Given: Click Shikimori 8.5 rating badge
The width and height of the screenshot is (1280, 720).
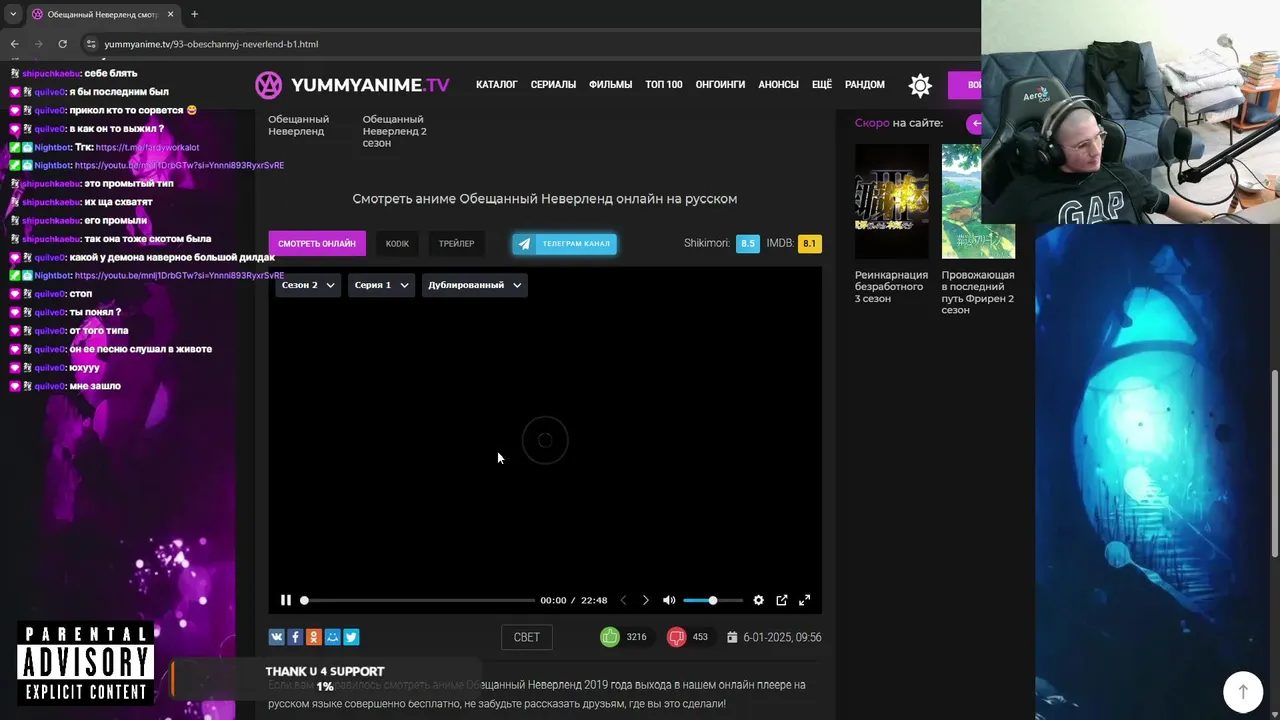Looking at the screenshot, I should point(748,243).
